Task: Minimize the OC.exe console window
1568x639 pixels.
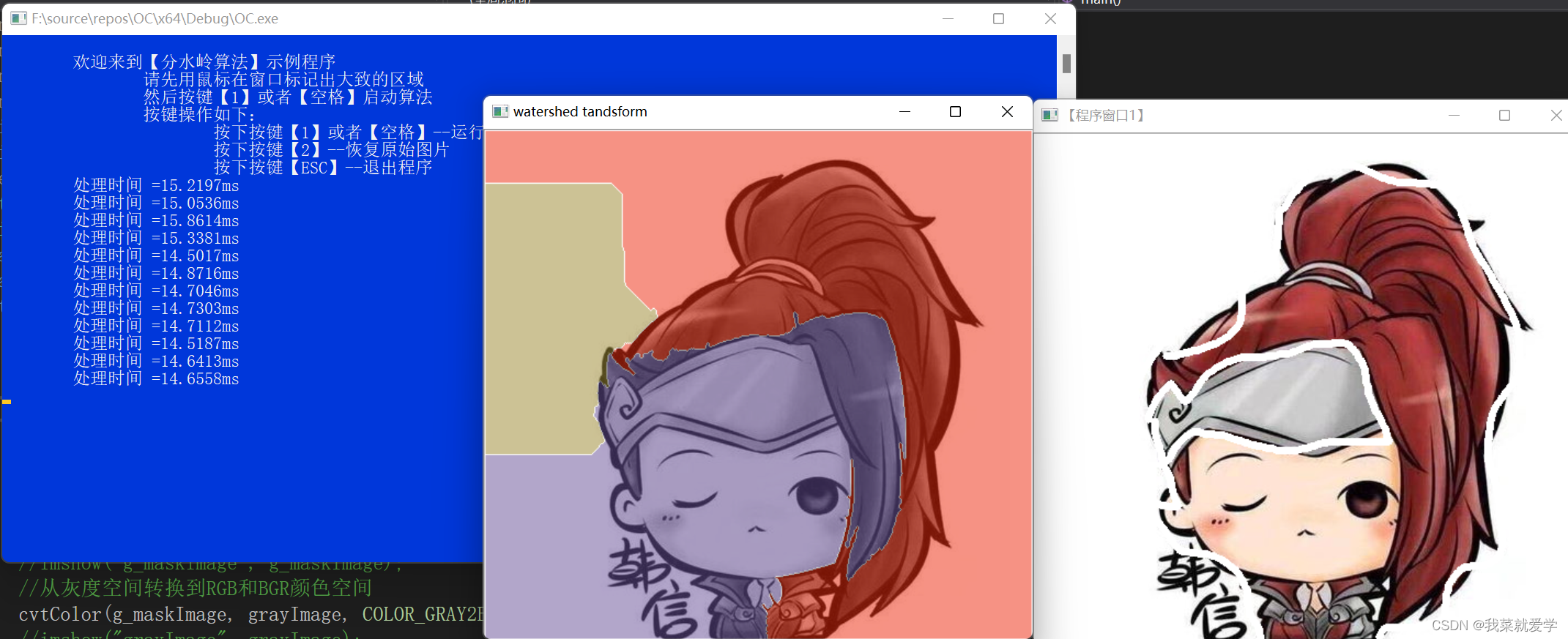Action: click(948, 18)
